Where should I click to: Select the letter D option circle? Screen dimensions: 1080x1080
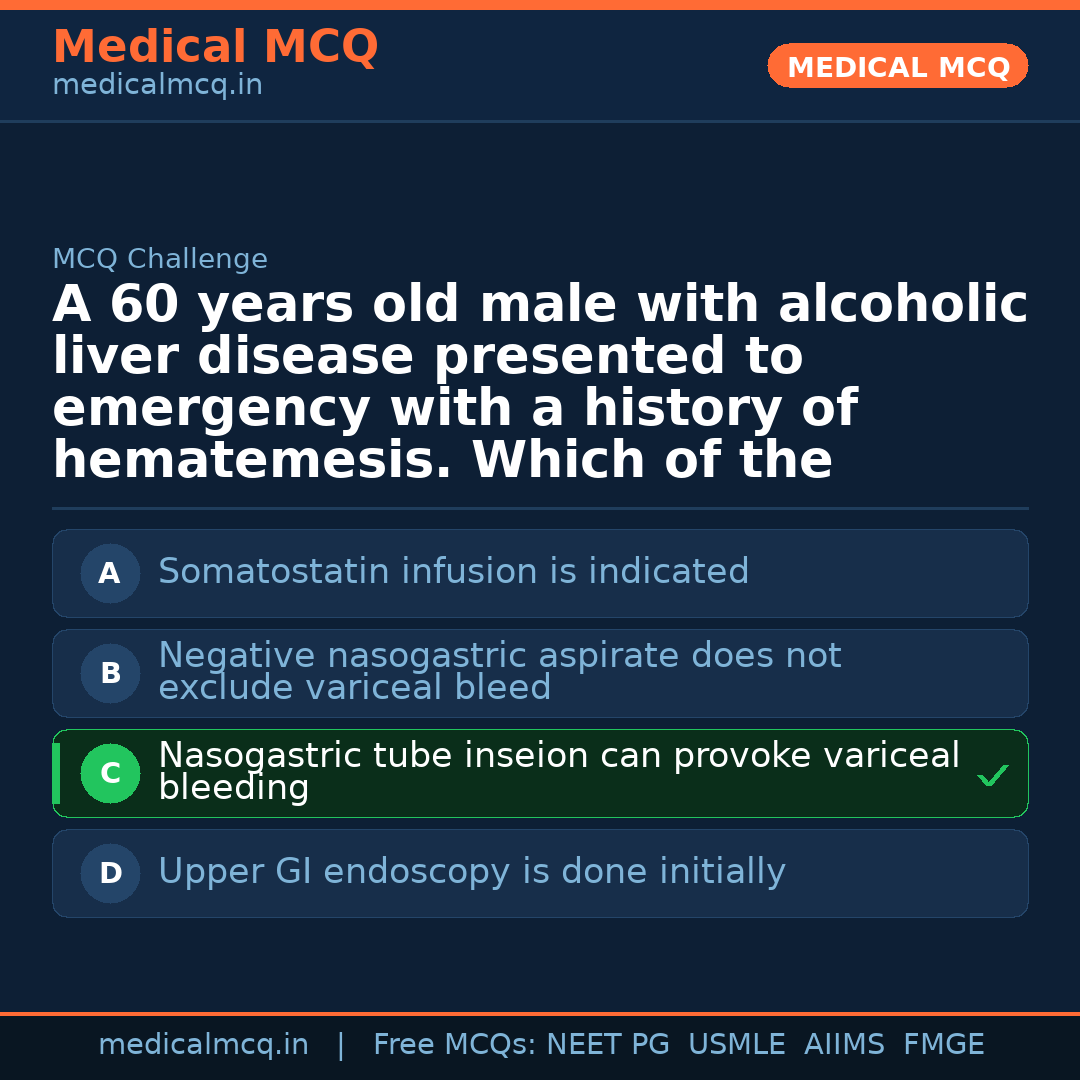(110, 873)
